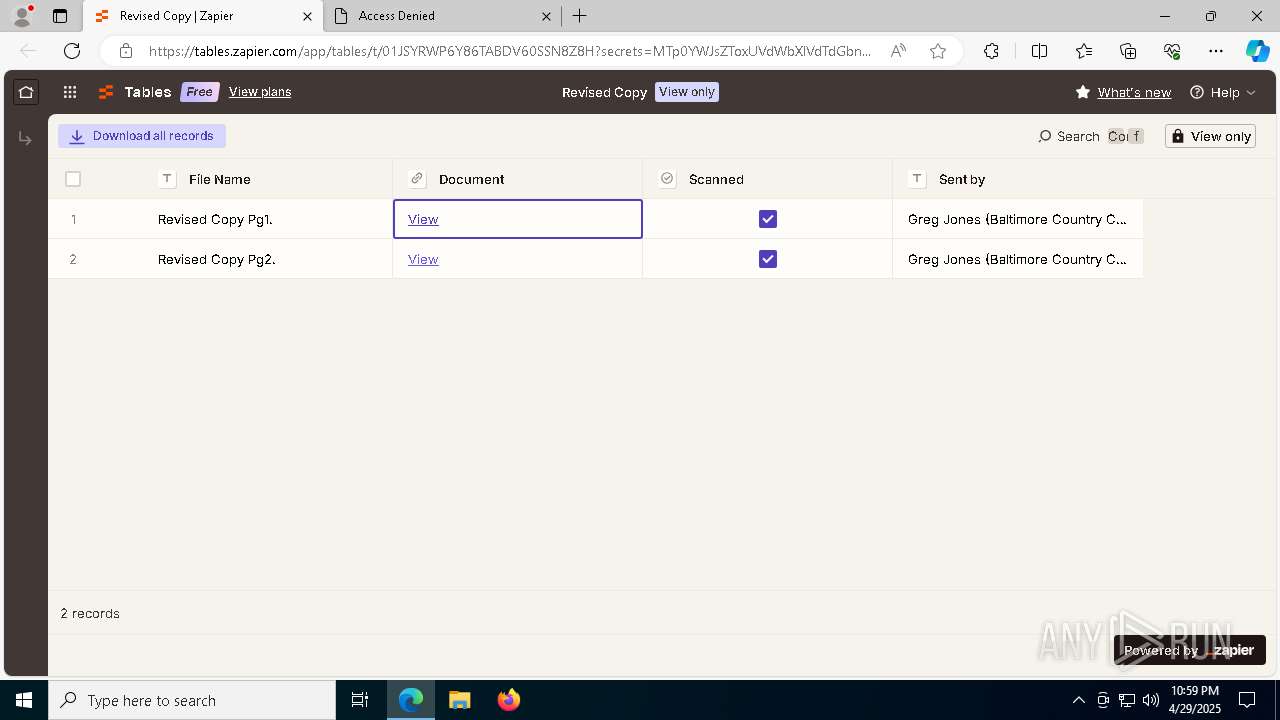1280x720 pixels.
Task: Click the Sent by column text icon
Action: point(917,179)
